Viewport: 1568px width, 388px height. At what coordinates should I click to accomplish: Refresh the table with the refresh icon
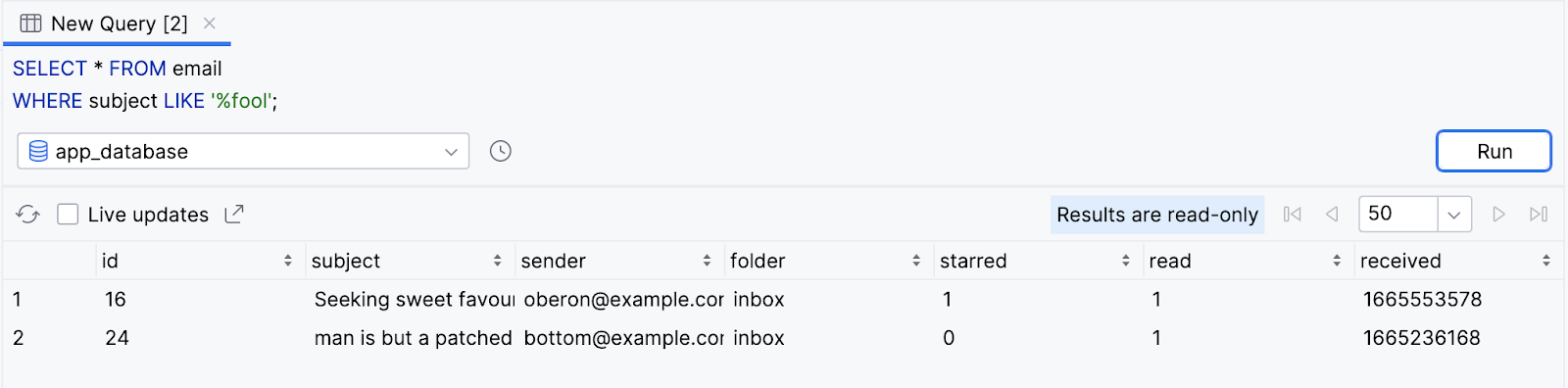point(27,215)
